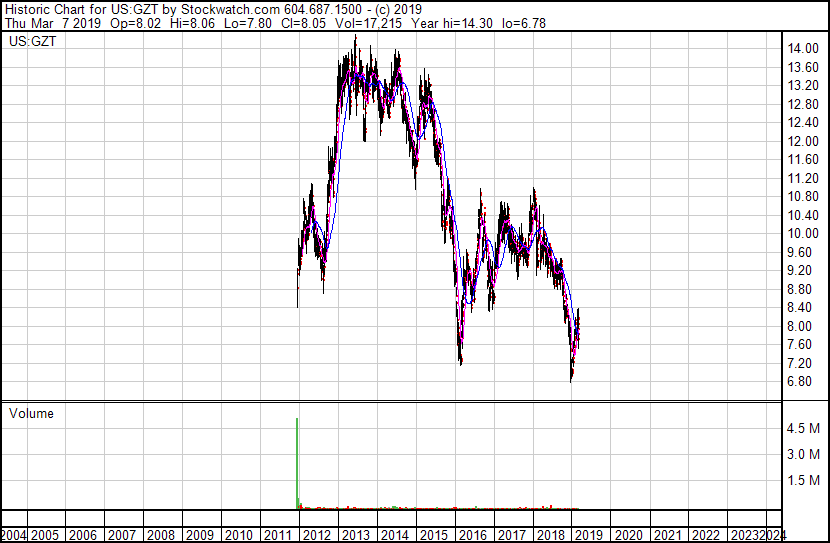The height and width of the screenshot is (543, 830).
Task: Click the 13.20 price axis label
Action: [x=802, y=86]
